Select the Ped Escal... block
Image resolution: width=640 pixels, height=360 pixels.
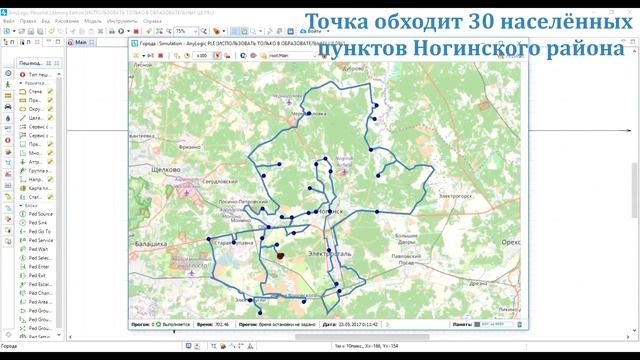(36, 284)
